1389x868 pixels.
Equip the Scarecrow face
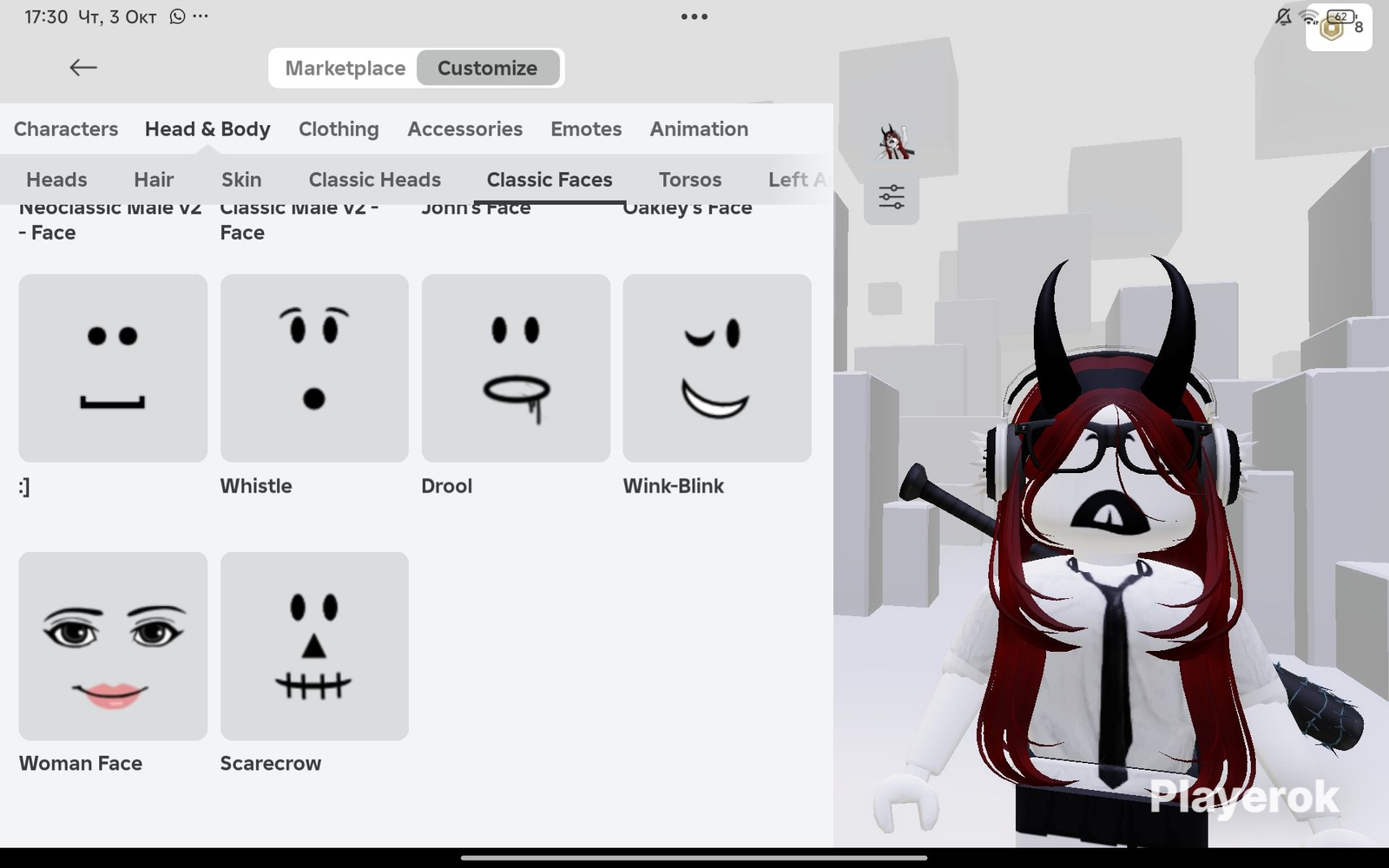coord(314,646)
